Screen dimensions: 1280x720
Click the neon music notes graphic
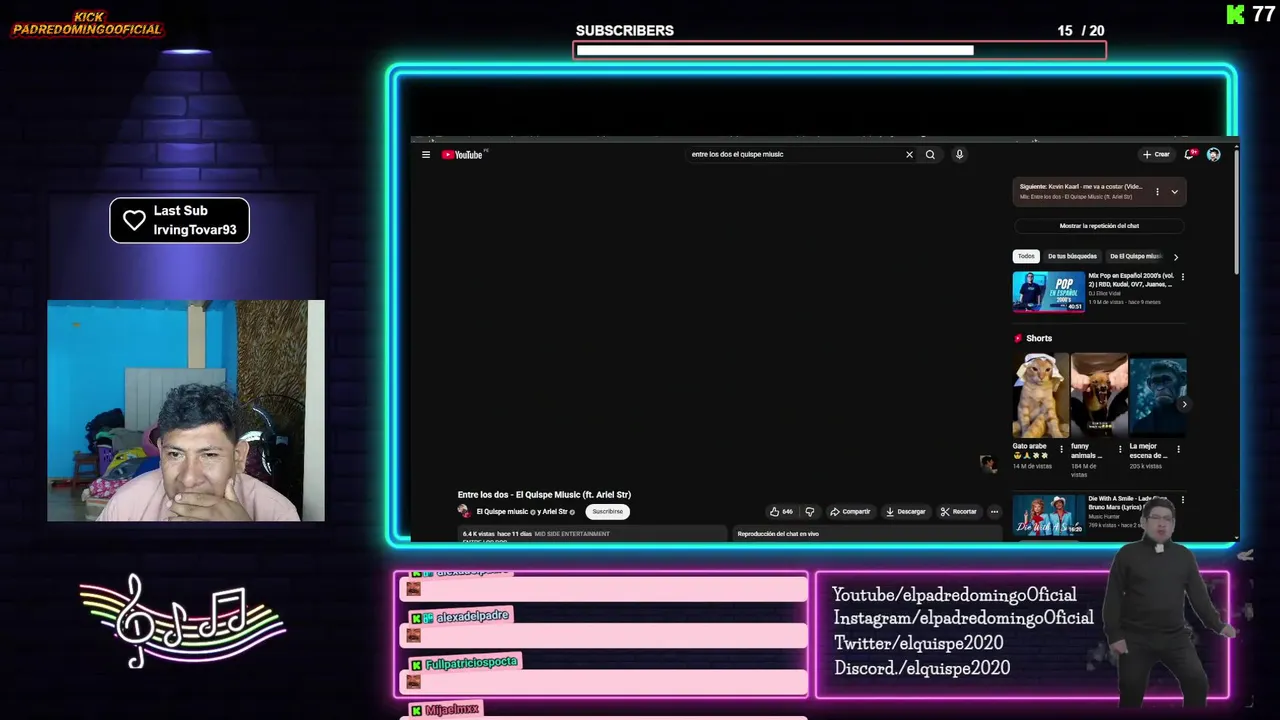click(x=182, y=622)
